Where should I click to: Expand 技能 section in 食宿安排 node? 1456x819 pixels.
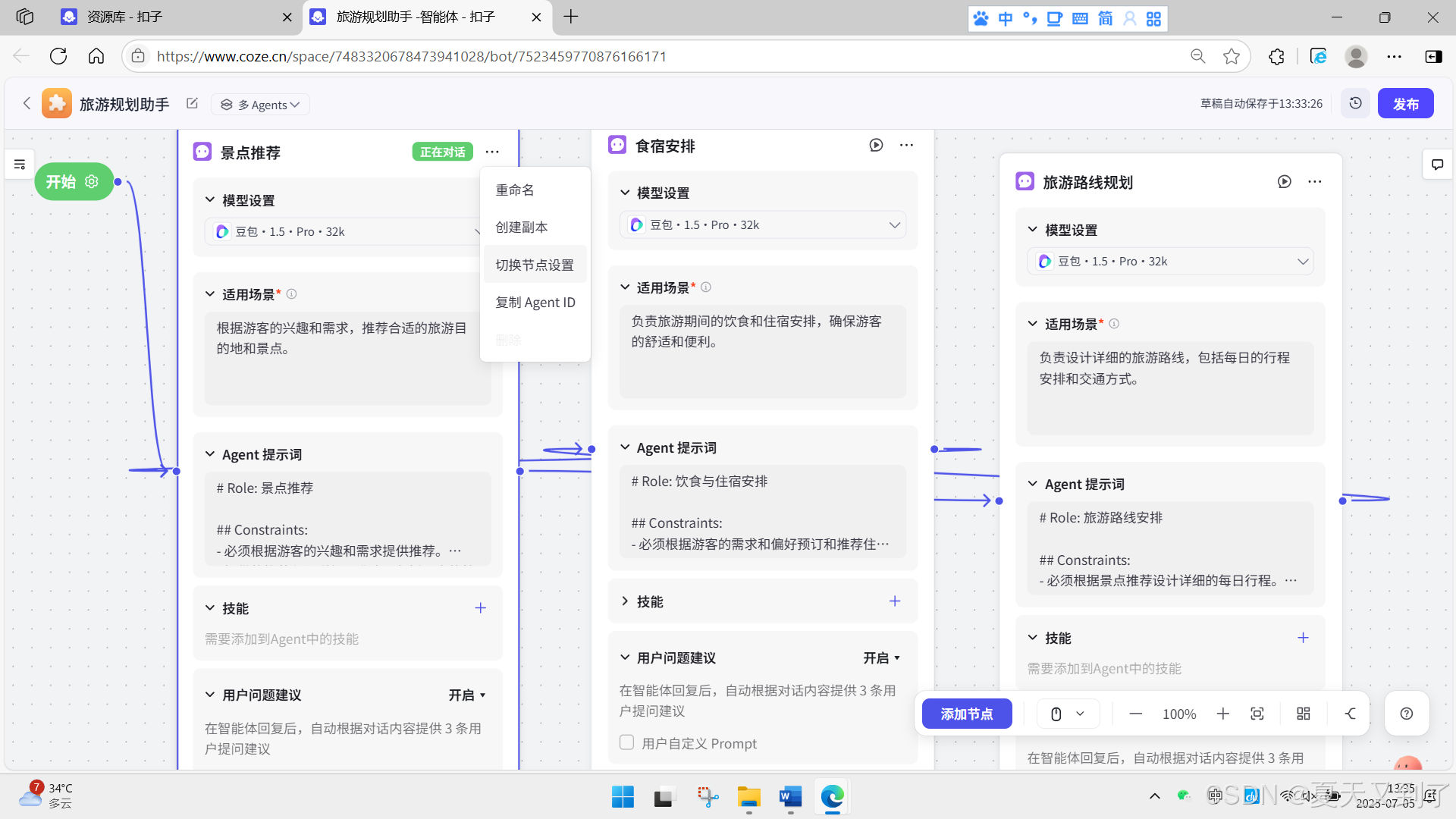pyautogui.click(x=625, y=601)
